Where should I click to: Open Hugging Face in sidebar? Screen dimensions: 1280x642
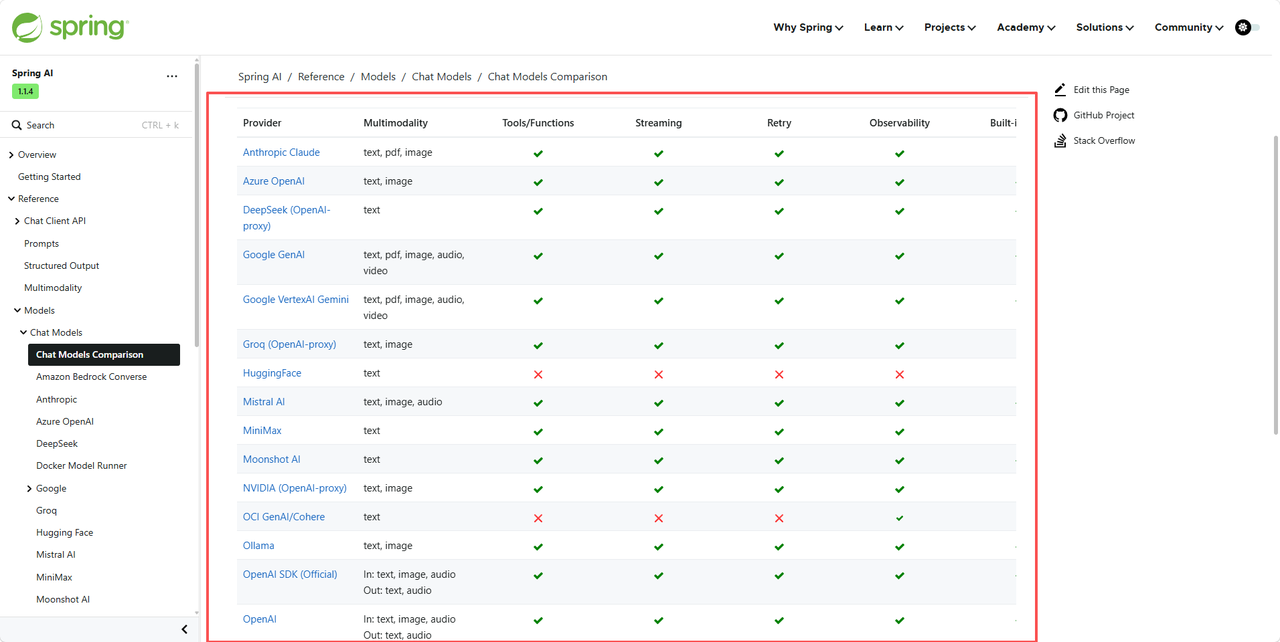point(64,533)
